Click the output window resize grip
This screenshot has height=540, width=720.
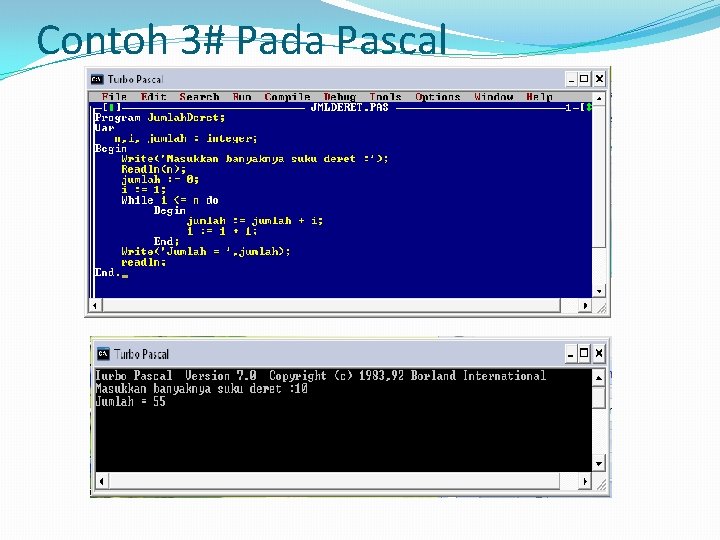coord(600,484)
